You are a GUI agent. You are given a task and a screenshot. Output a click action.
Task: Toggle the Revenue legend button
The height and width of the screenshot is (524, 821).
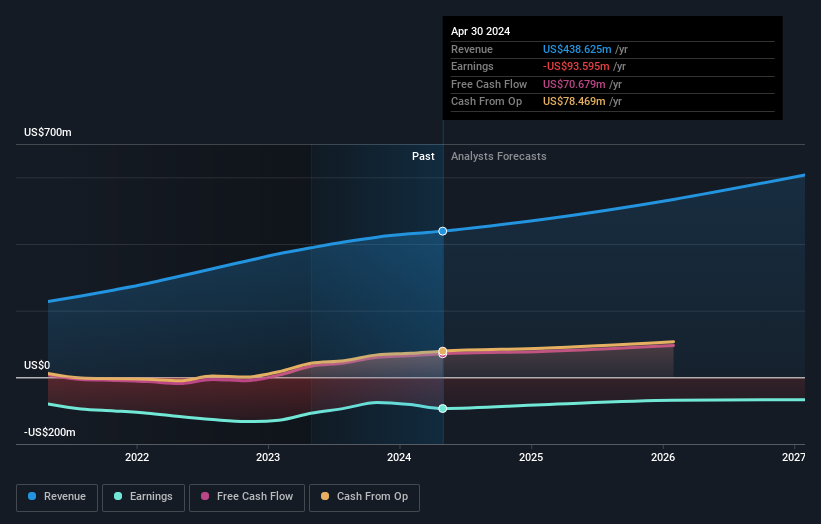(57, 497)
